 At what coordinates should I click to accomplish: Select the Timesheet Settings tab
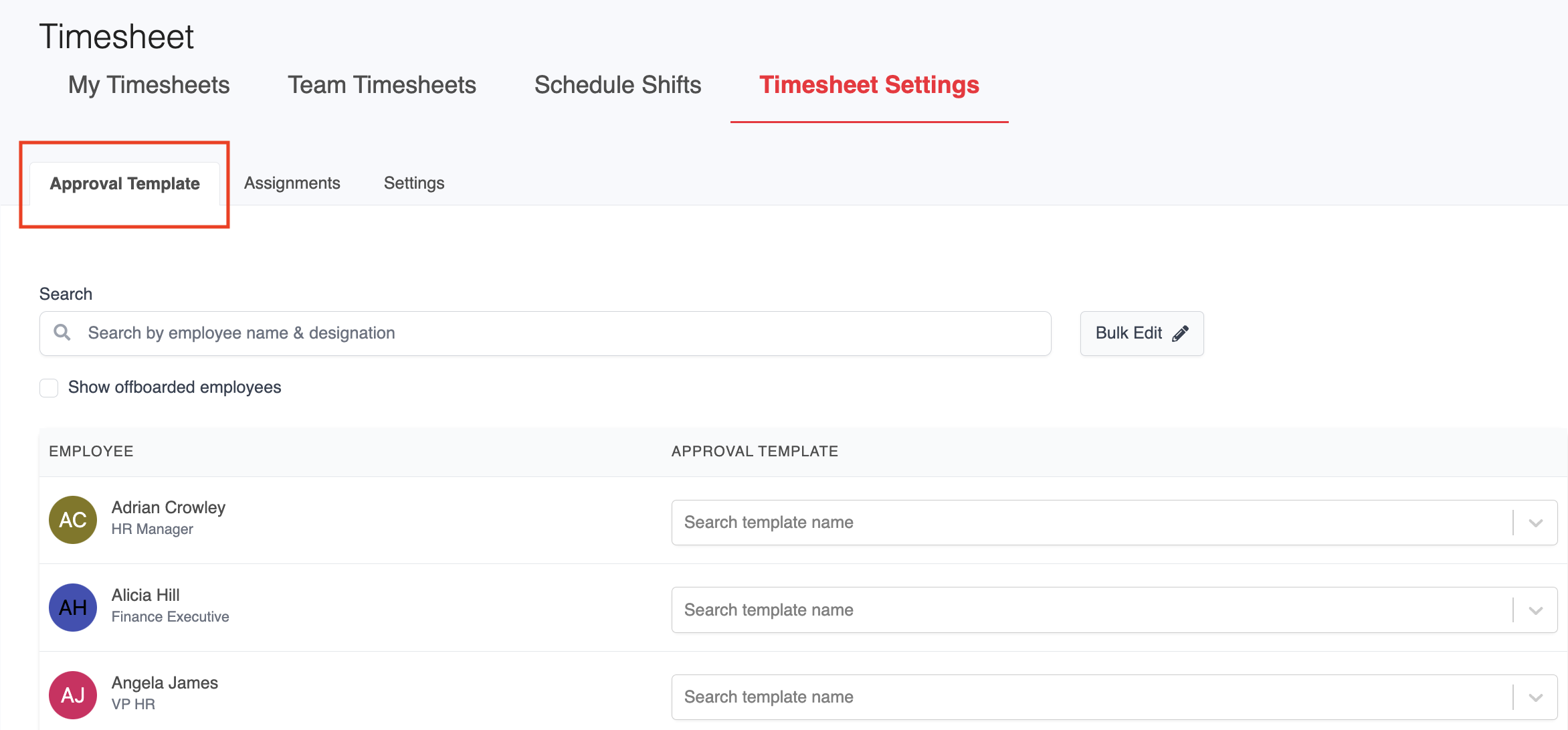coord(869,85)
